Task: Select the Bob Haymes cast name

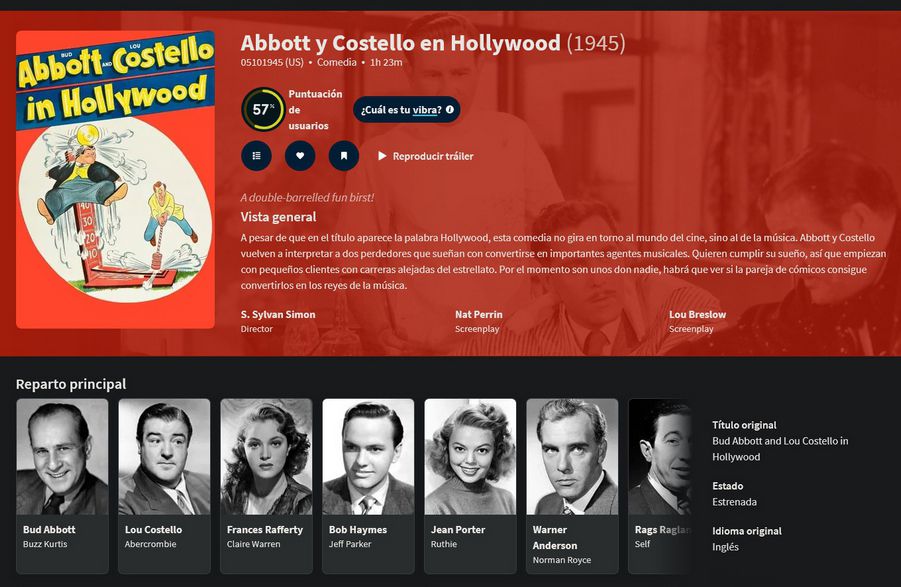Action: (x=358, y=530)
